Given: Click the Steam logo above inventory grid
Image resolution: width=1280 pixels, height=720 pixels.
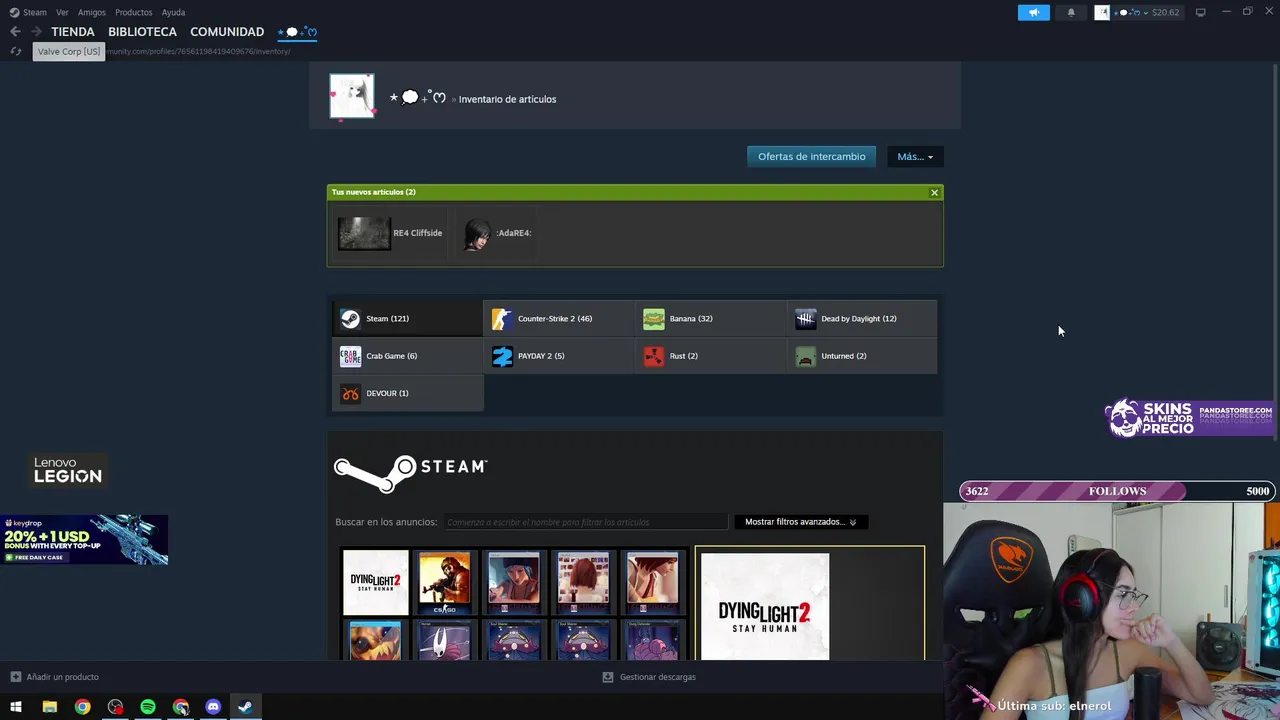Looking at the screenshot, I should pos(410,474).
